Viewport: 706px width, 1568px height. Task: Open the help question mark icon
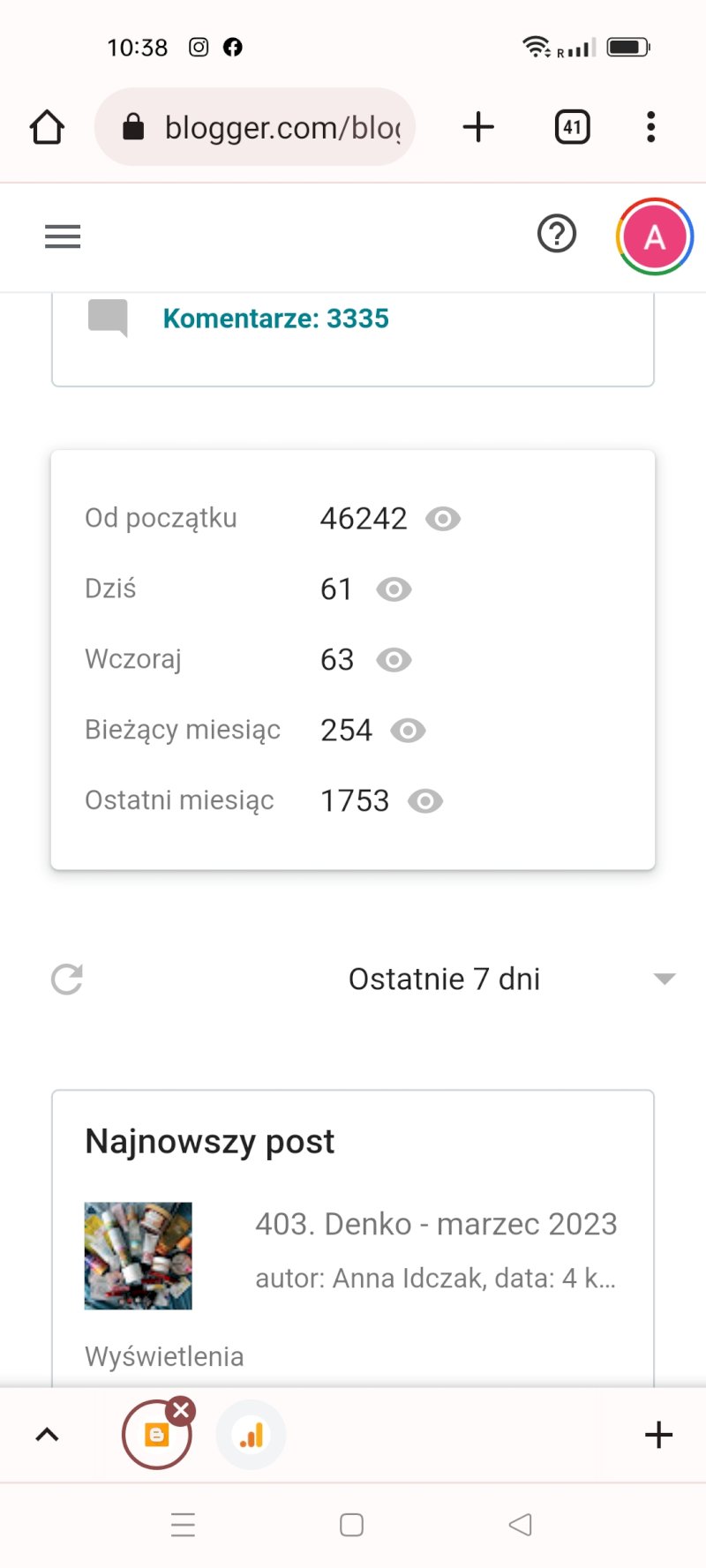(557, 235)
